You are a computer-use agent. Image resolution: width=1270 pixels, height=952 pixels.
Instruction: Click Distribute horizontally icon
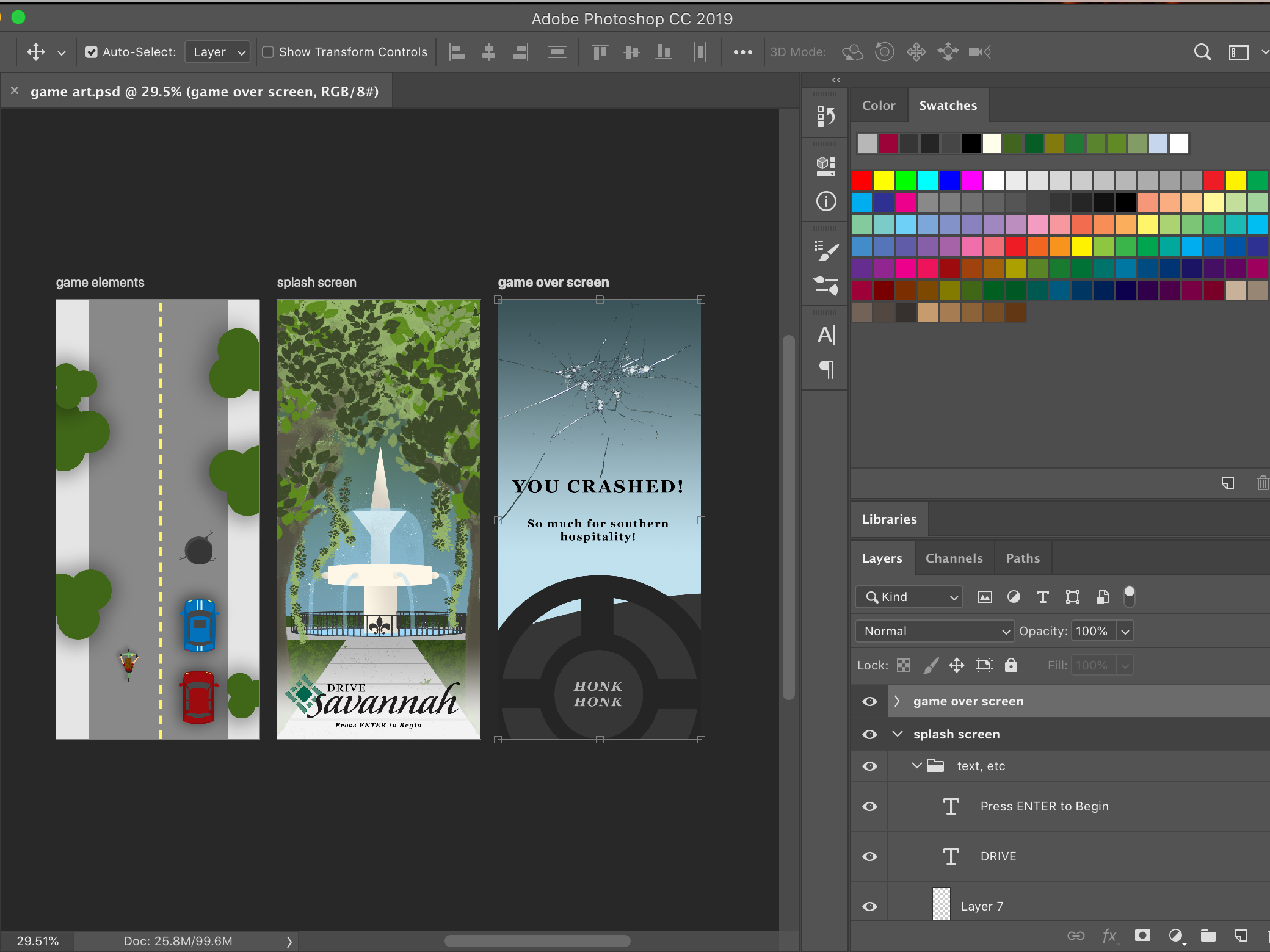point(700,52)
